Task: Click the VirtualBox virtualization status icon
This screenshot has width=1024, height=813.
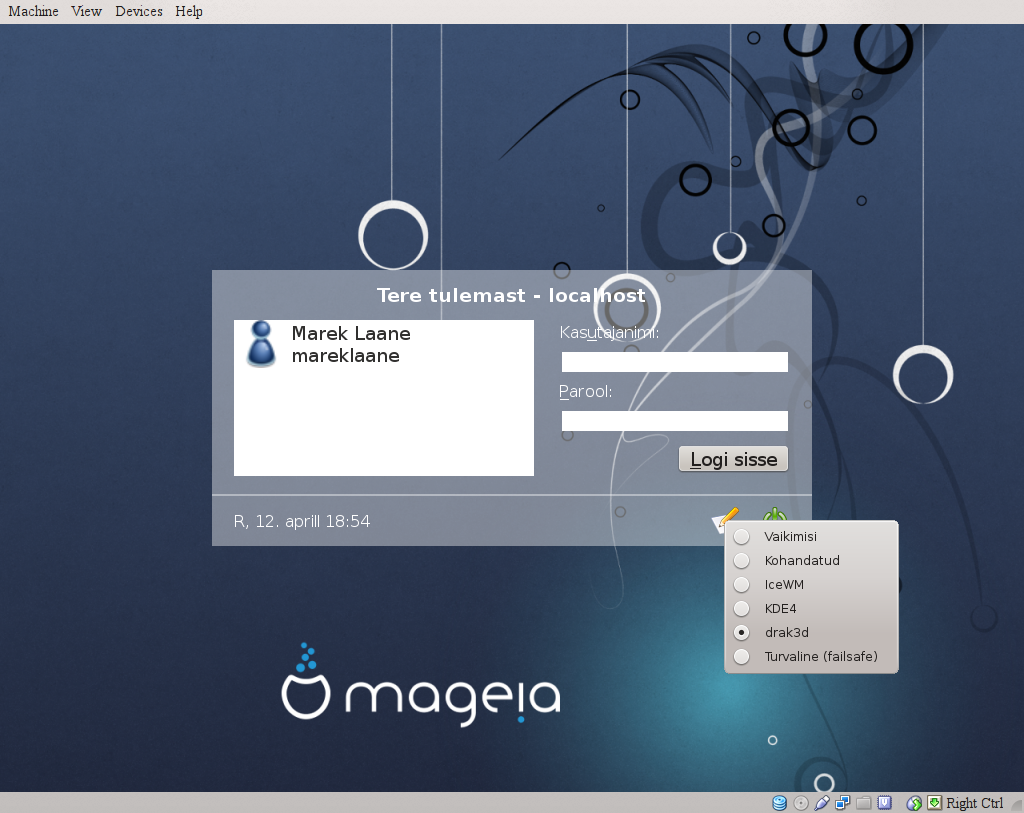Action: (x=885, y=803)
